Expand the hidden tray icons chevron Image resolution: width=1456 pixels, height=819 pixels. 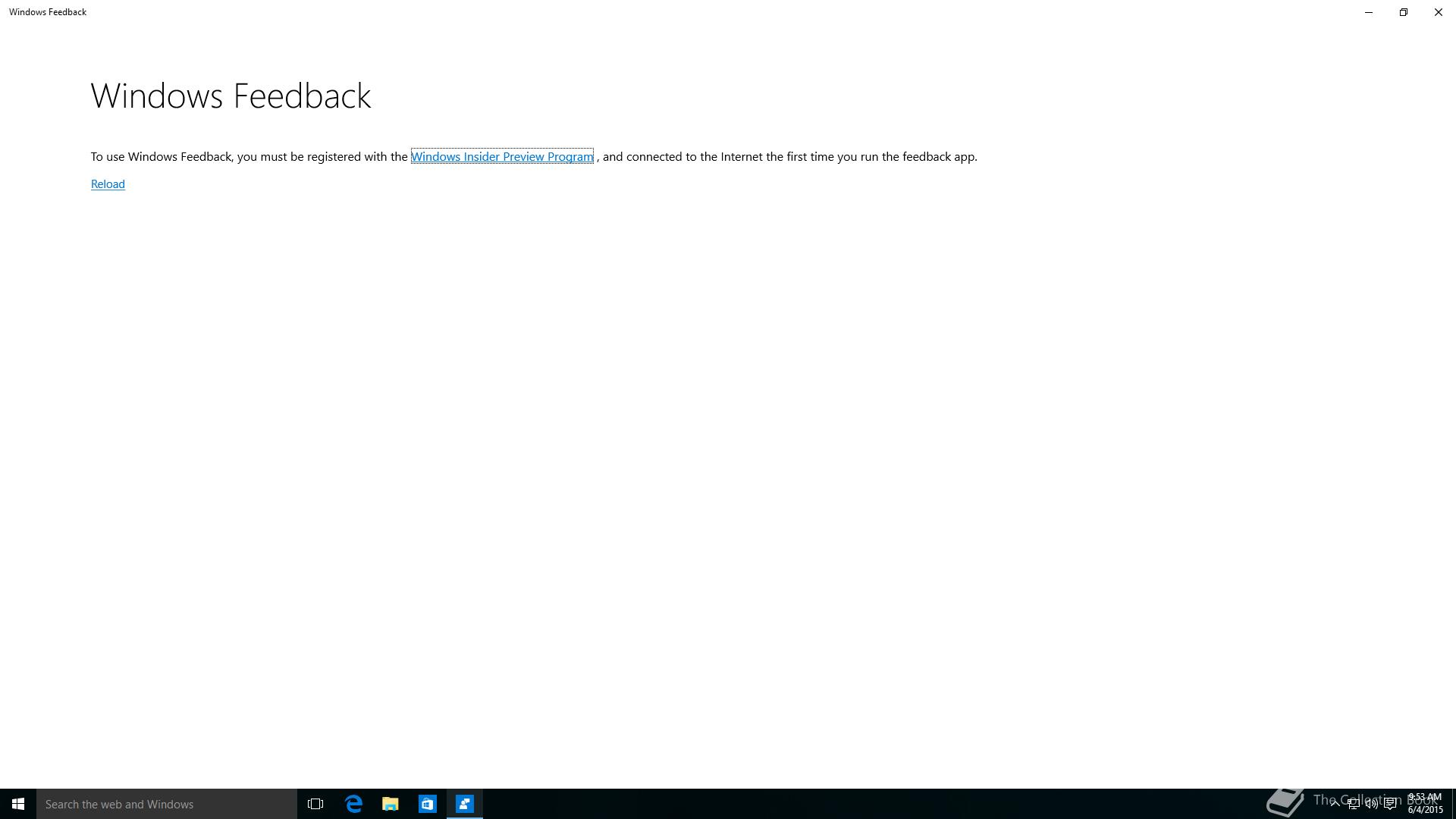point(1335,804)
